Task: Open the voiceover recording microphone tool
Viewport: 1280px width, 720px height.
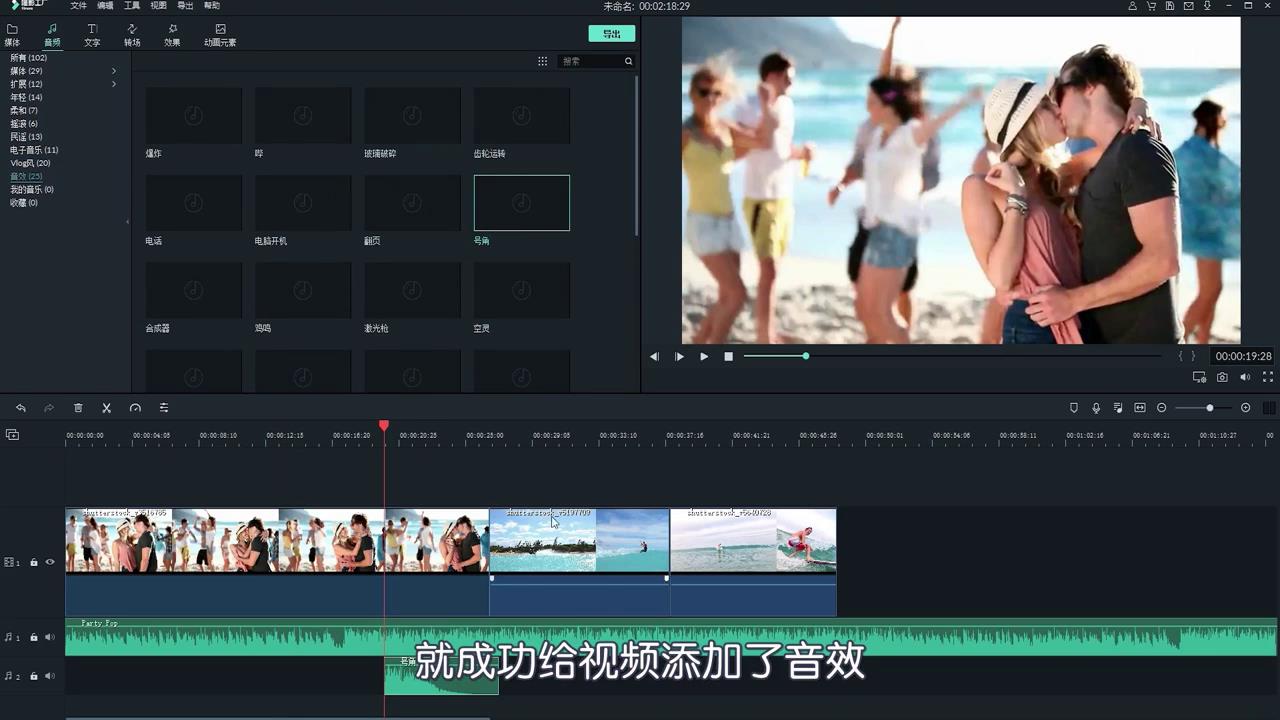Action: pos(1096,407)
